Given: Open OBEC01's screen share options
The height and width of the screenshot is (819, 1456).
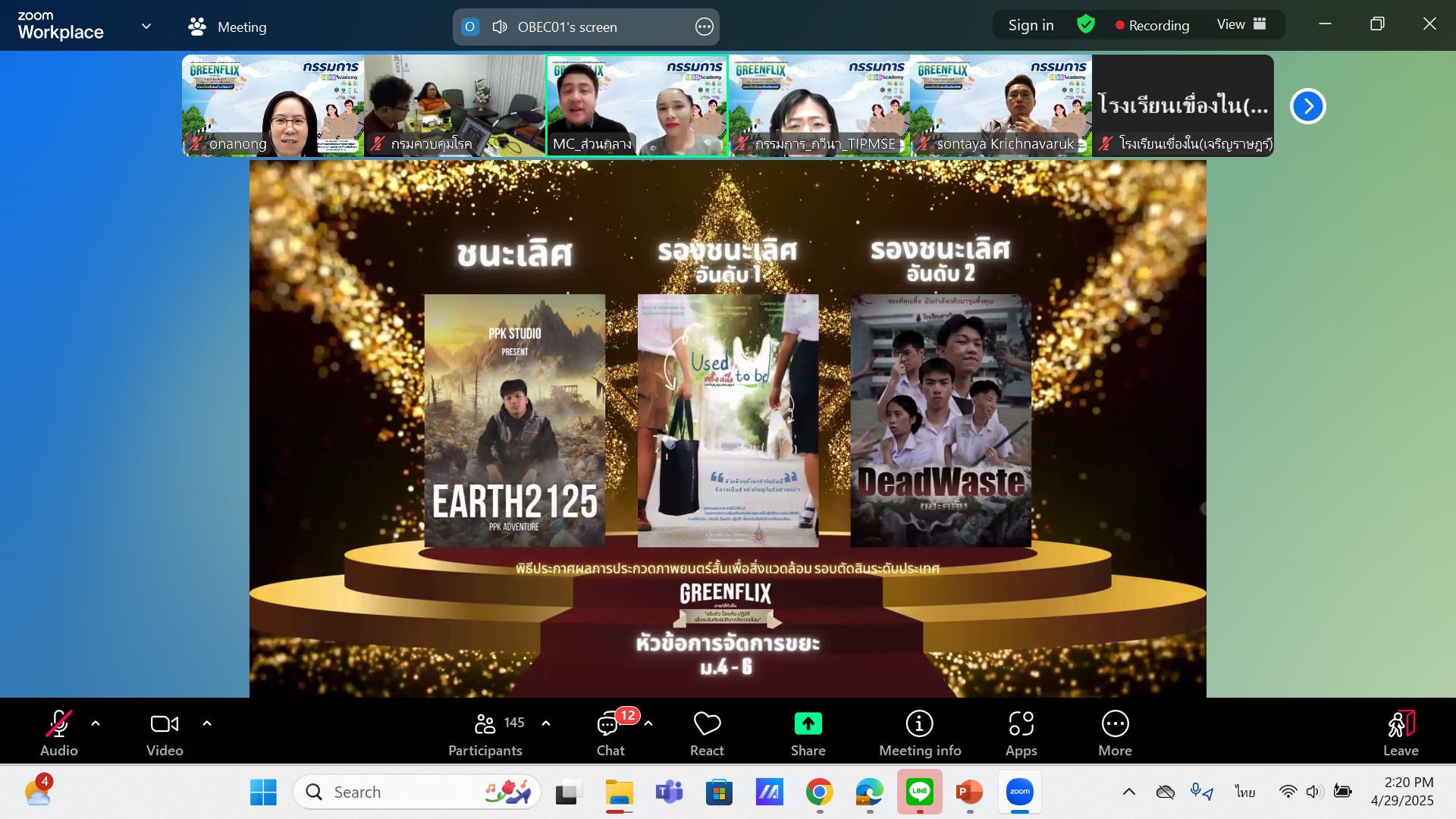Looking at the screenshot, I should coord(704,27).
